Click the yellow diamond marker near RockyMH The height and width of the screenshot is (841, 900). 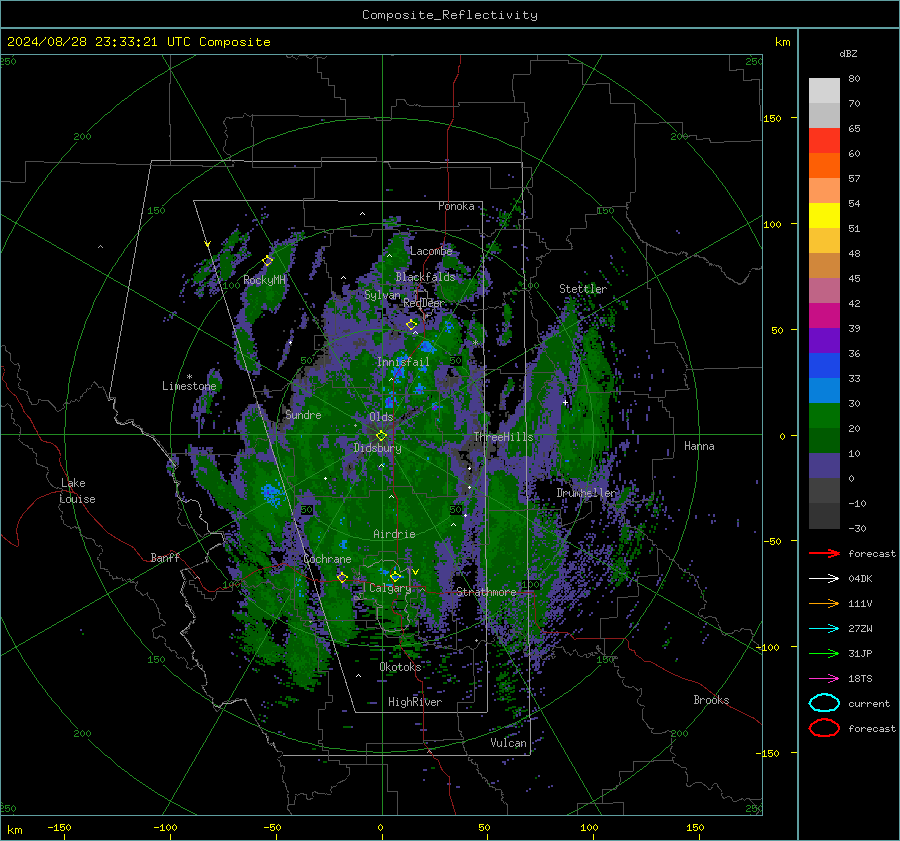coord(267,261)
